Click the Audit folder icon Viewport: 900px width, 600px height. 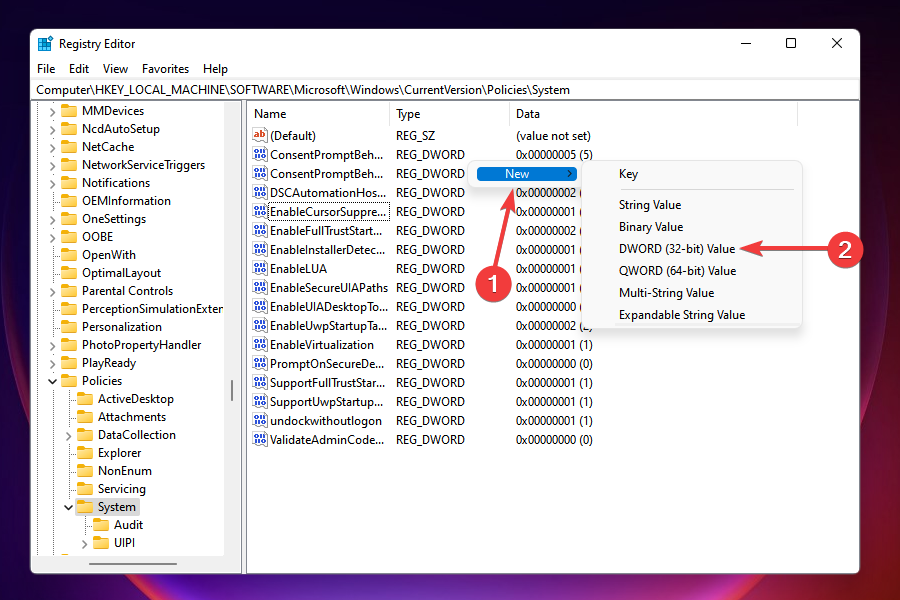click(101, 525)
